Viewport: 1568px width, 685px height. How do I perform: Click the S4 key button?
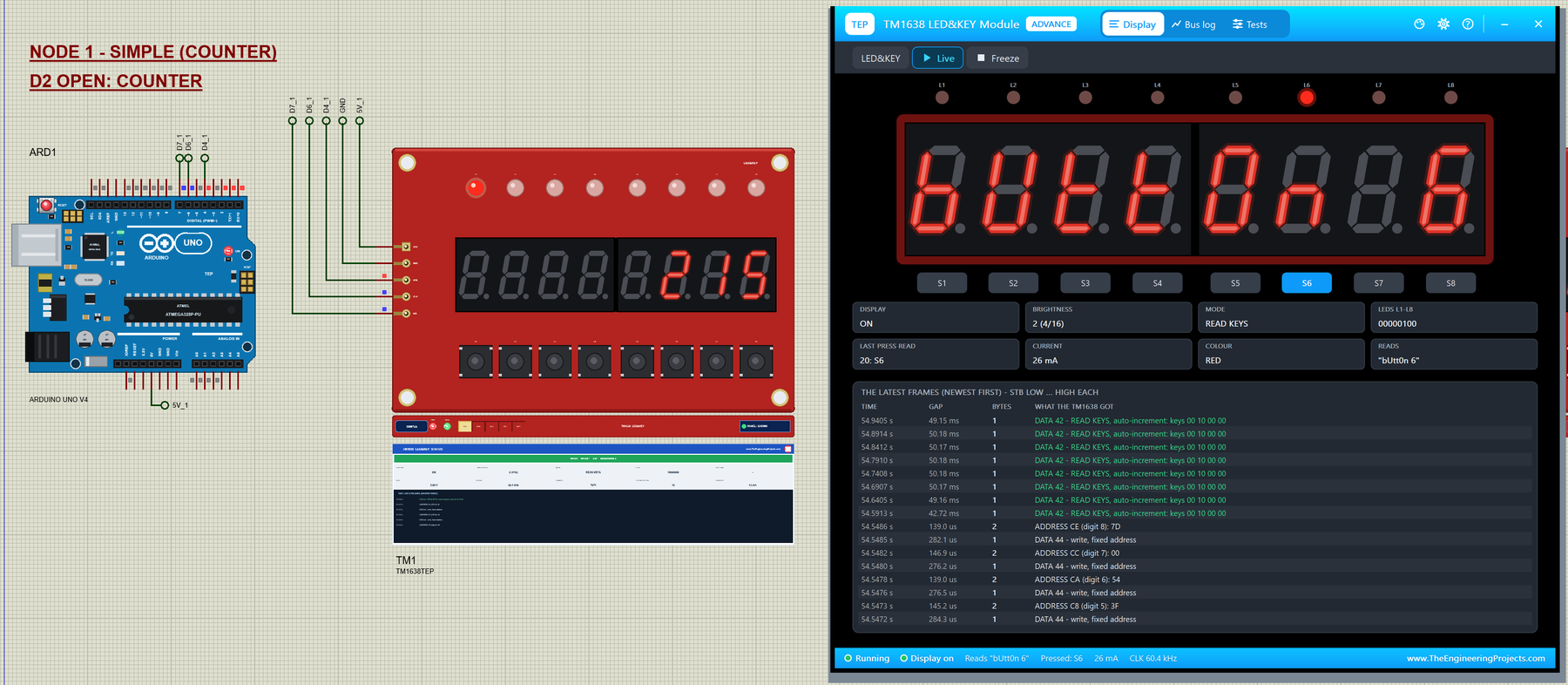(1157, 282)
